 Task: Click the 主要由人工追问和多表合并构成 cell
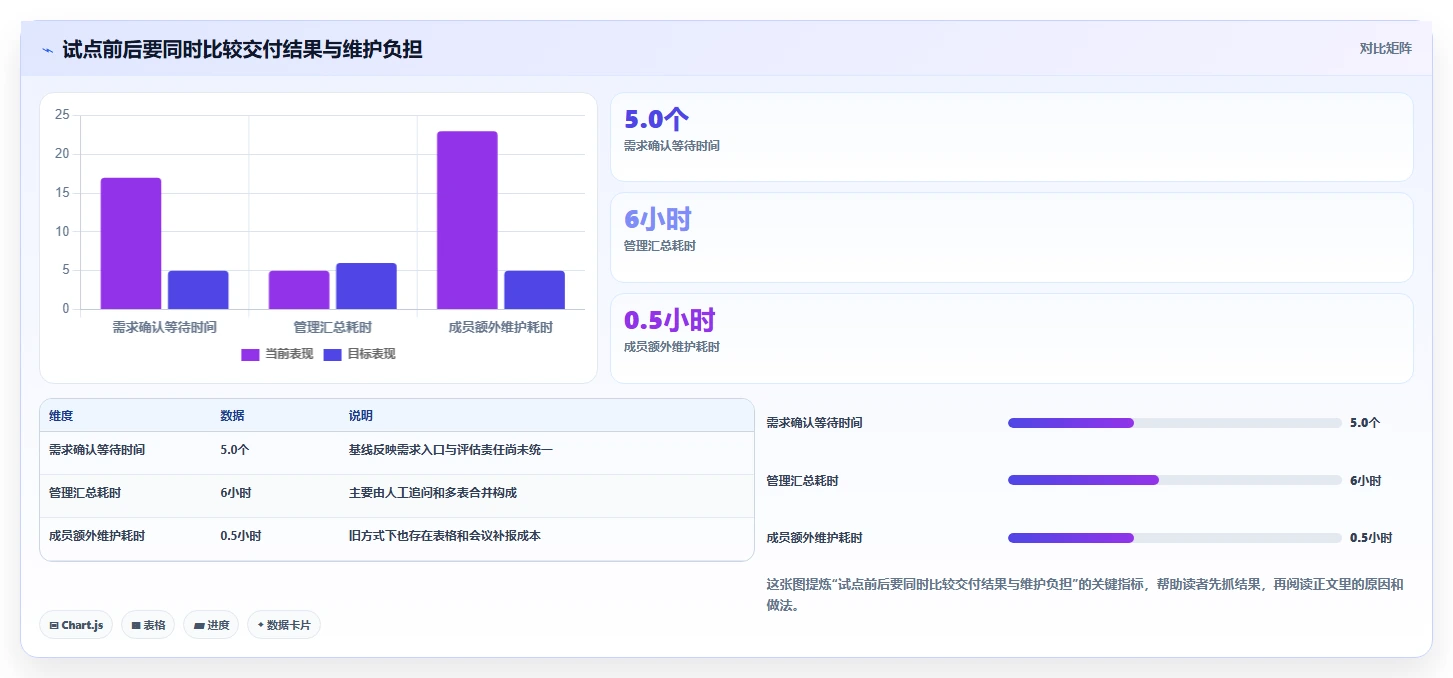click(432, 493)
